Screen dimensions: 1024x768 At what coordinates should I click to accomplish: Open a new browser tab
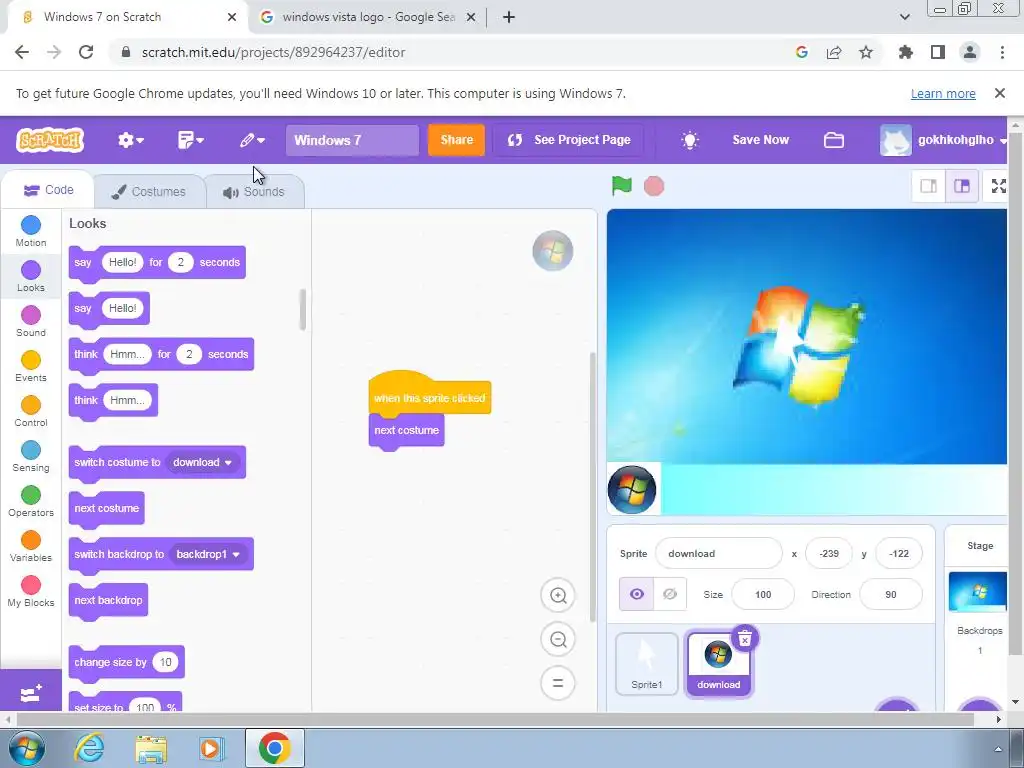[509, 17]
